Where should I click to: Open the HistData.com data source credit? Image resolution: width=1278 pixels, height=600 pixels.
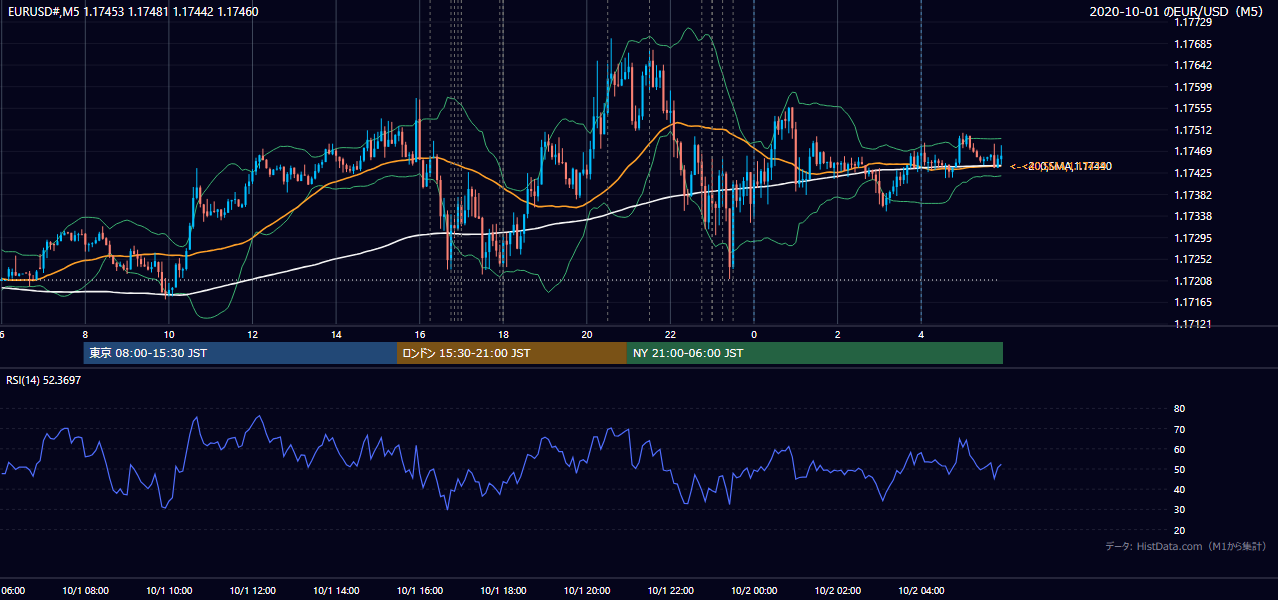(x=1186, y=546)
